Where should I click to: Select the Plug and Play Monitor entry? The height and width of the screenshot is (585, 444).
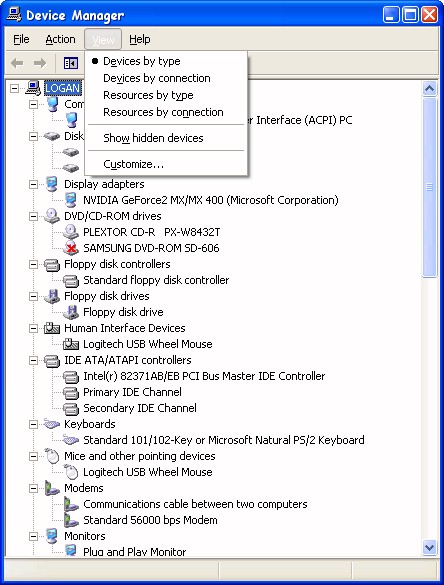(x=134, y=551)
